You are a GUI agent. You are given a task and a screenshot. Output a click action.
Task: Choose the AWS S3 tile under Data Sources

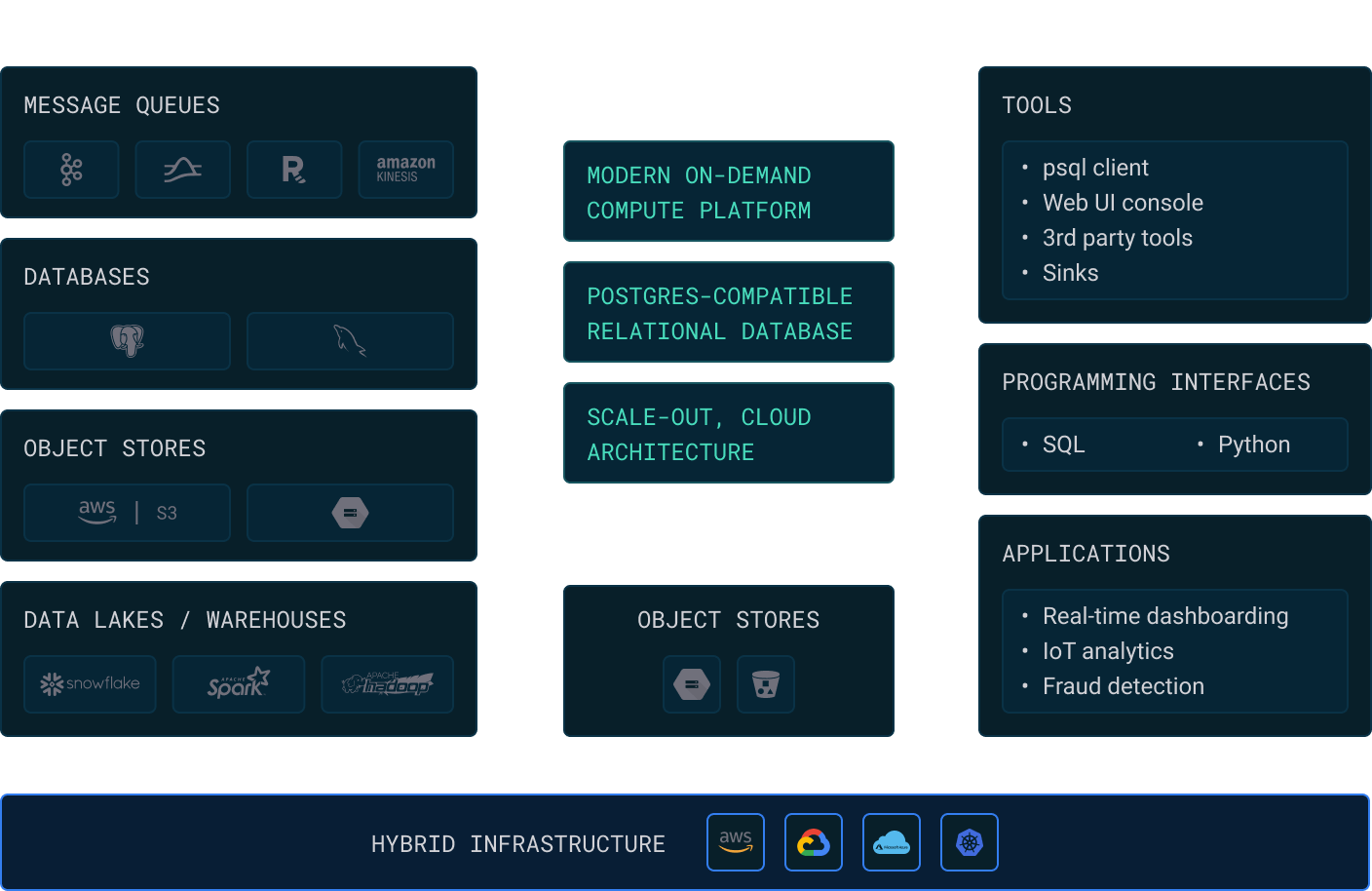tap(127, 513)
